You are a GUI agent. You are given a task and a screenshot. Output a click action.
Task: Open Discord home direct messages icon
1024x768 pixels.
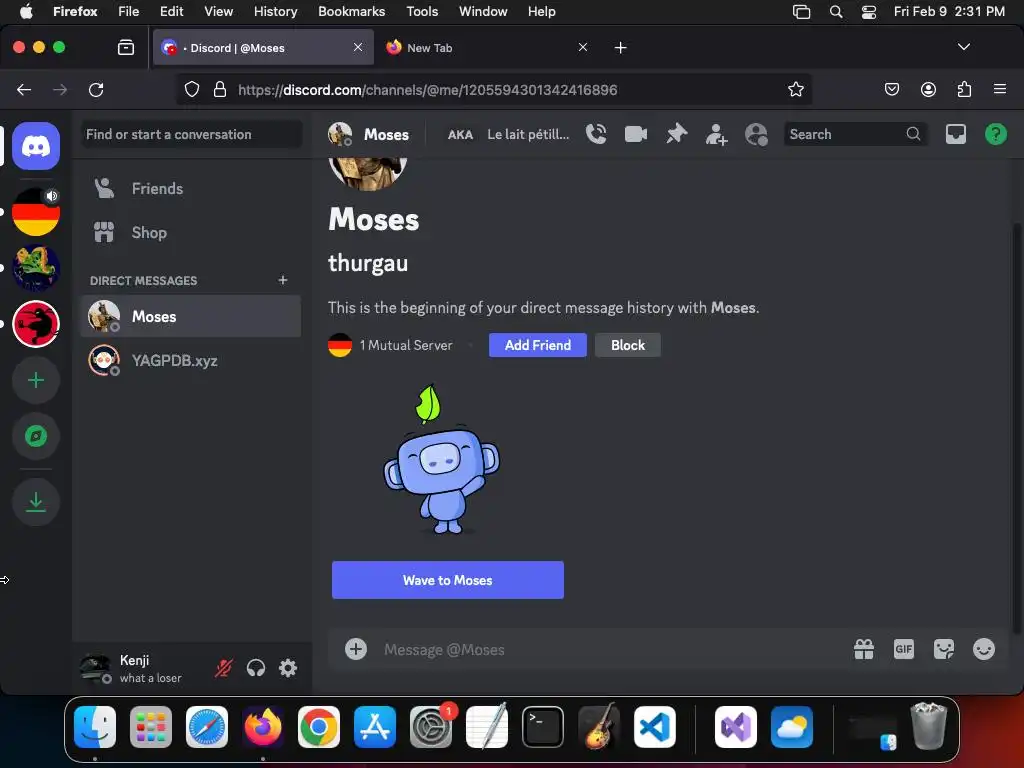(36, 146)
